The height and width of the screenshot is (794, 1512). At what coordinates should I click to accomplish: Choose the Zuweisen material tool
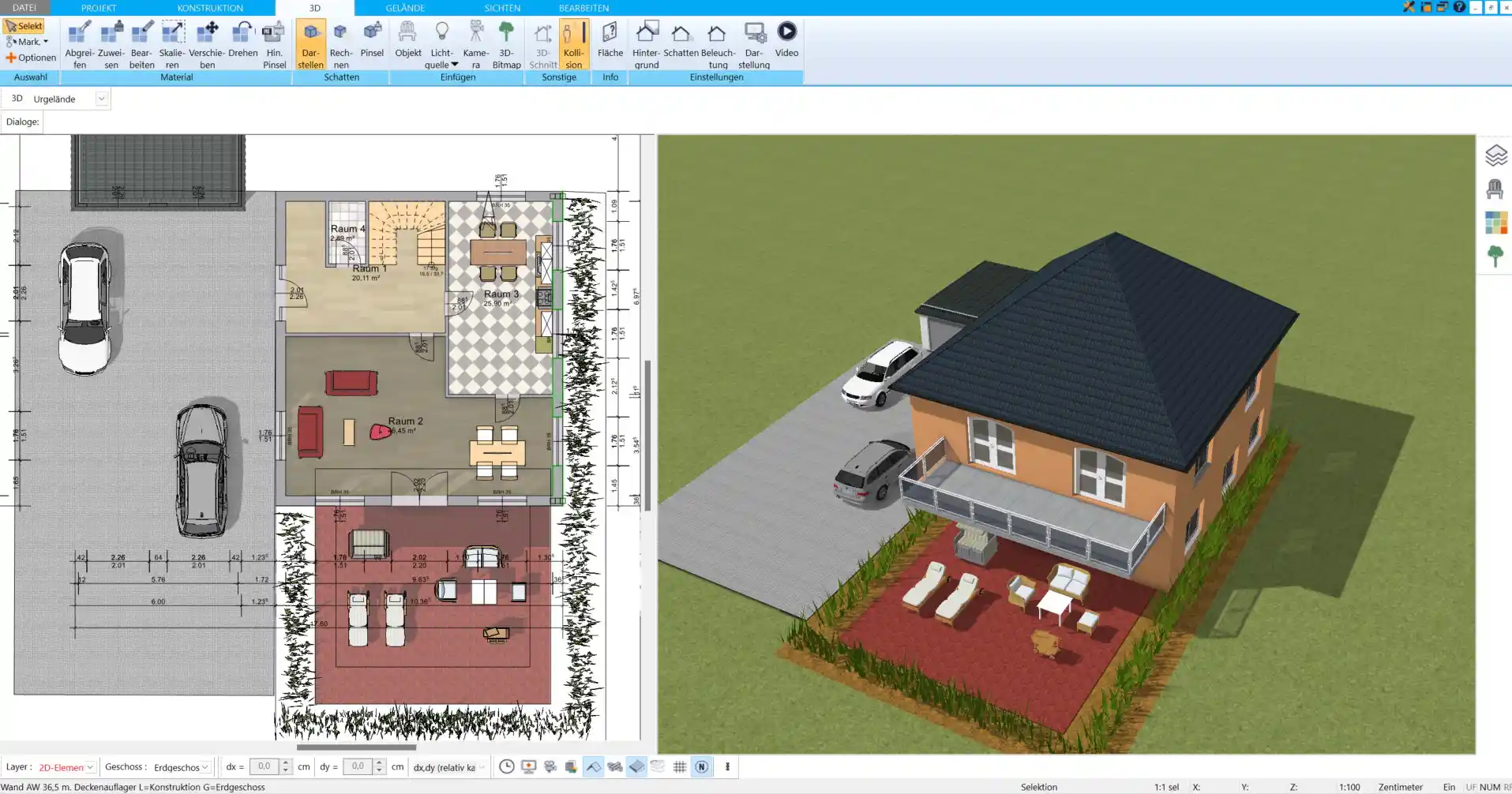[x=111, y=45]
